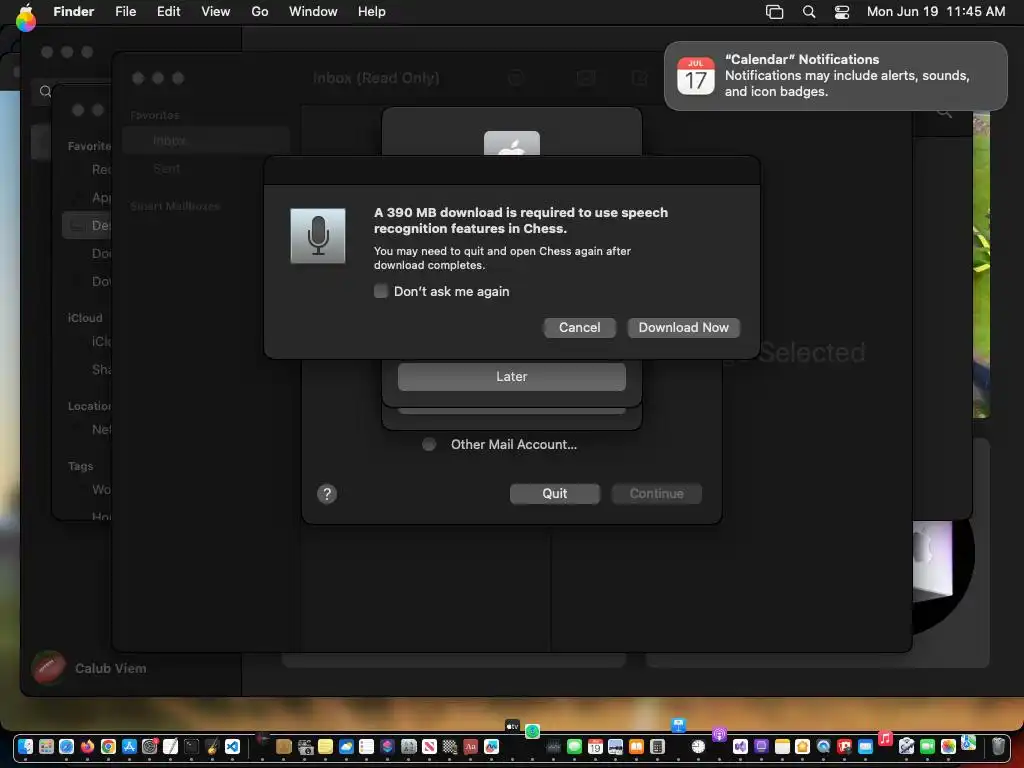Open Launchpad from the Dock
Viewport: 1024px width, 768px height.
coord(46,746)
